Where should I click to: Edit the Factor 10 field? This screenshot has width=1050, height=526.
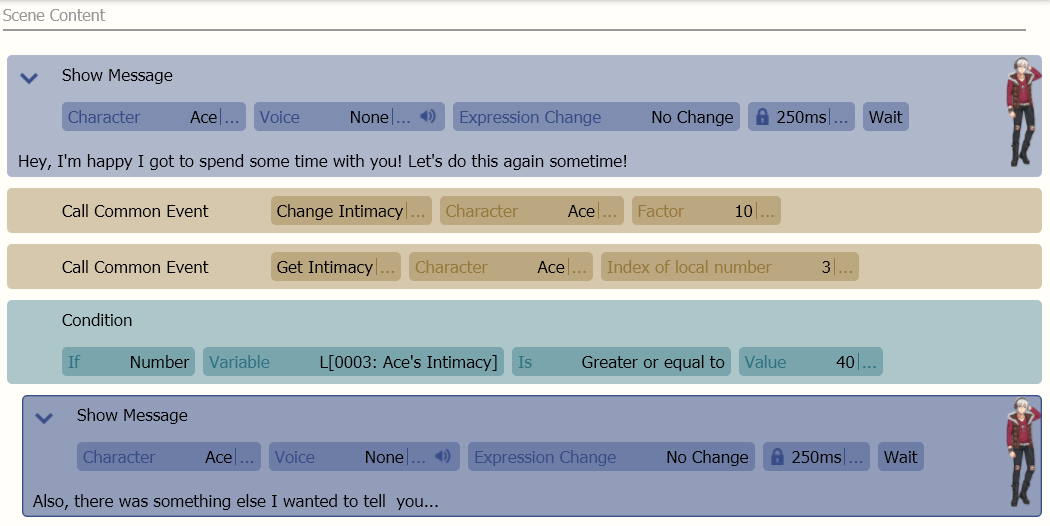[706, 210]
